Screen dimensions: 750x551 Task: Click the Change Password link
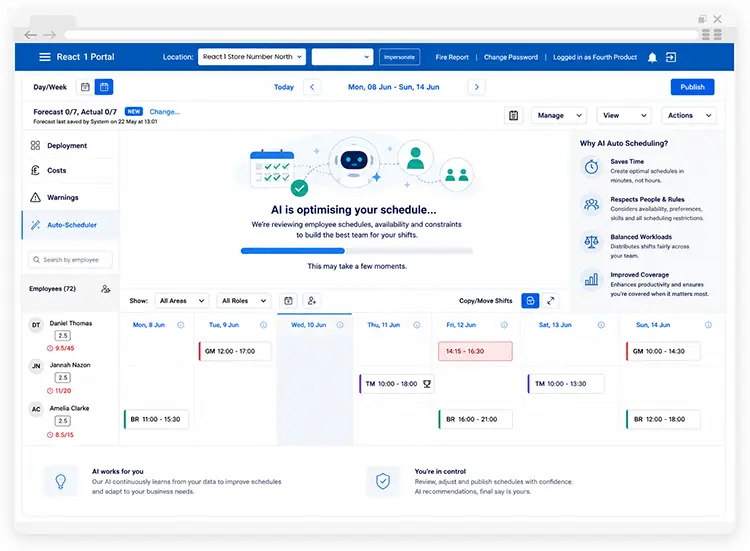point(511,57)
